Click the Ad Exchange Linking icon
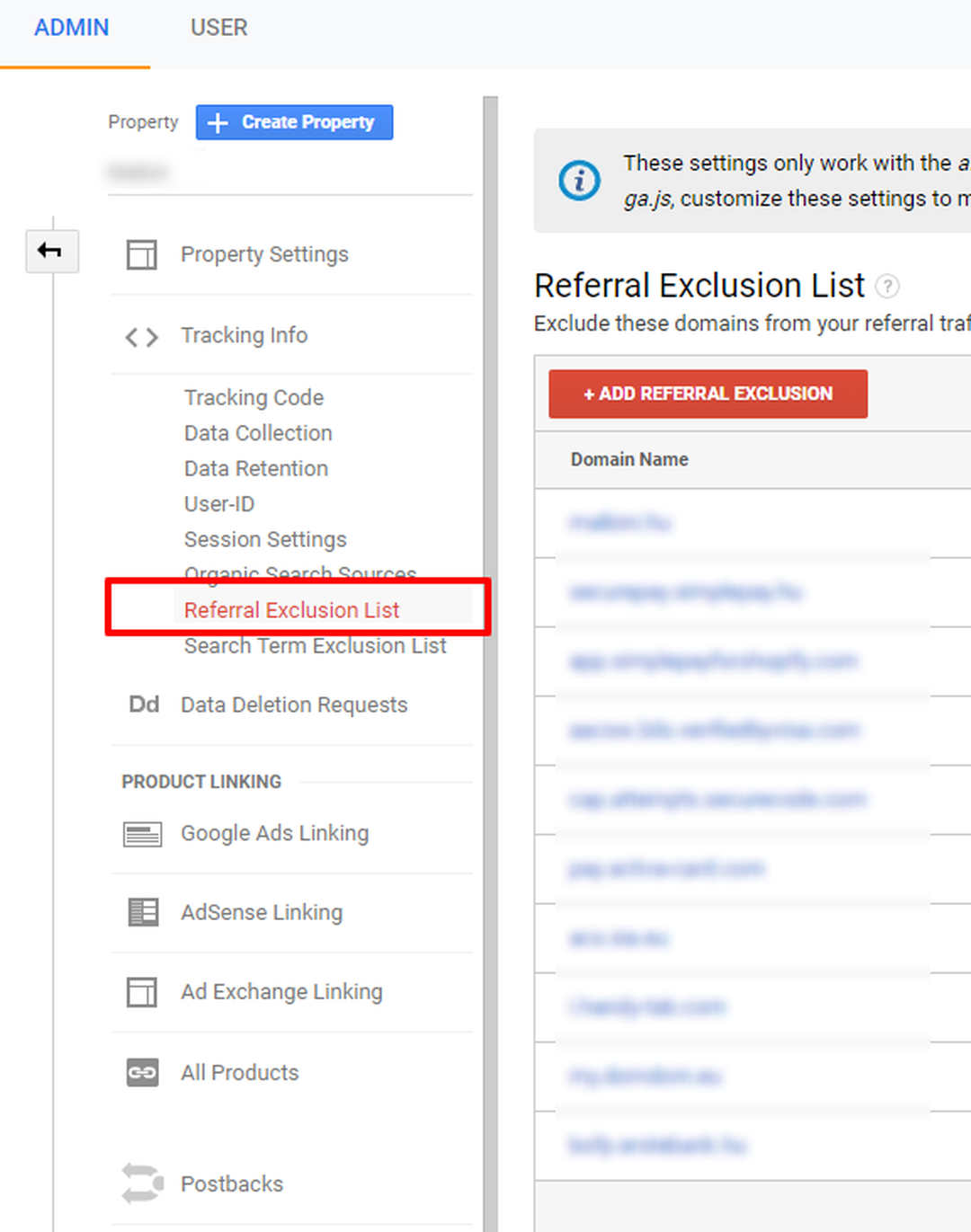Image resolution: width=971 pixels, height=1232 pixels. point(141,992)
